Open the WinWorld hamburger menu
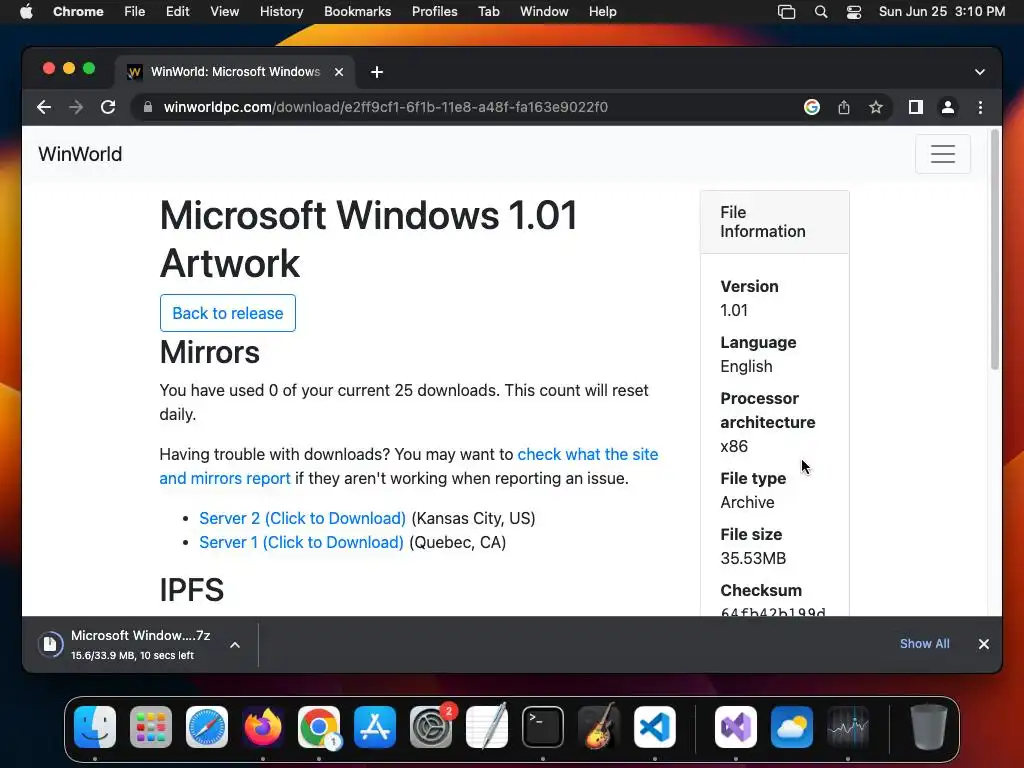Viewport: 1024px width, 768px height. coord(942,154)
